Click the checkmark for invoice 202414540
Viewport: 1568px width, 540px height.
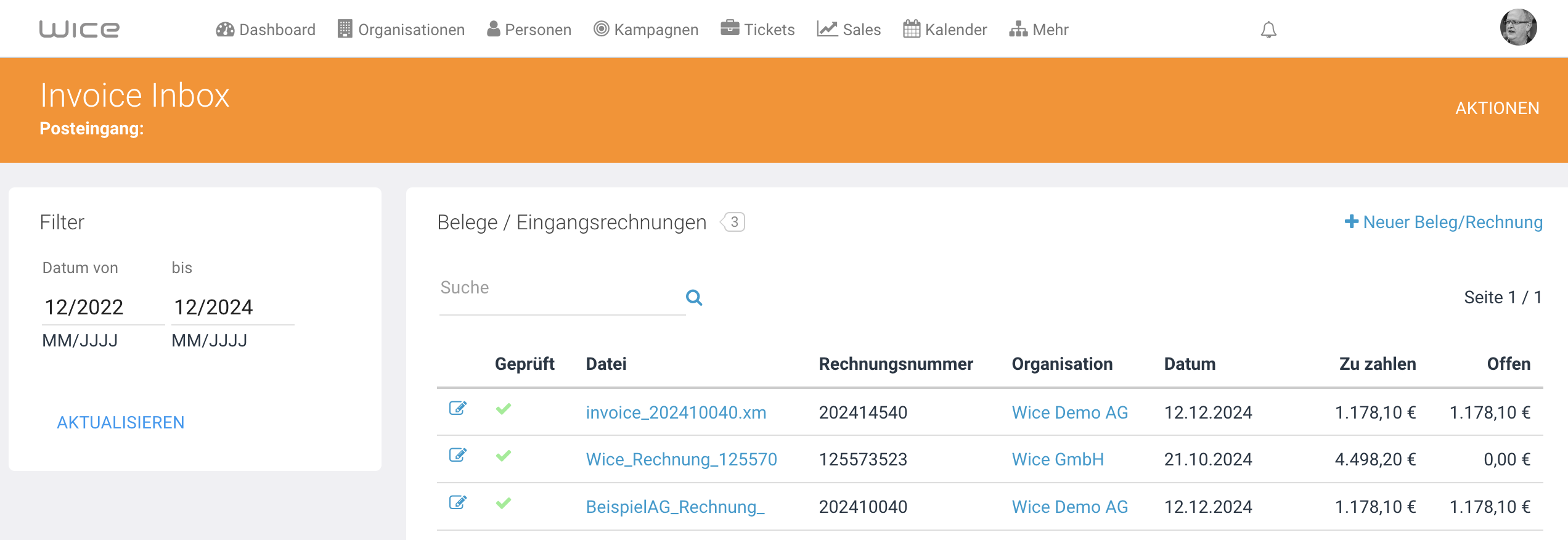click(x=504, y=409)
